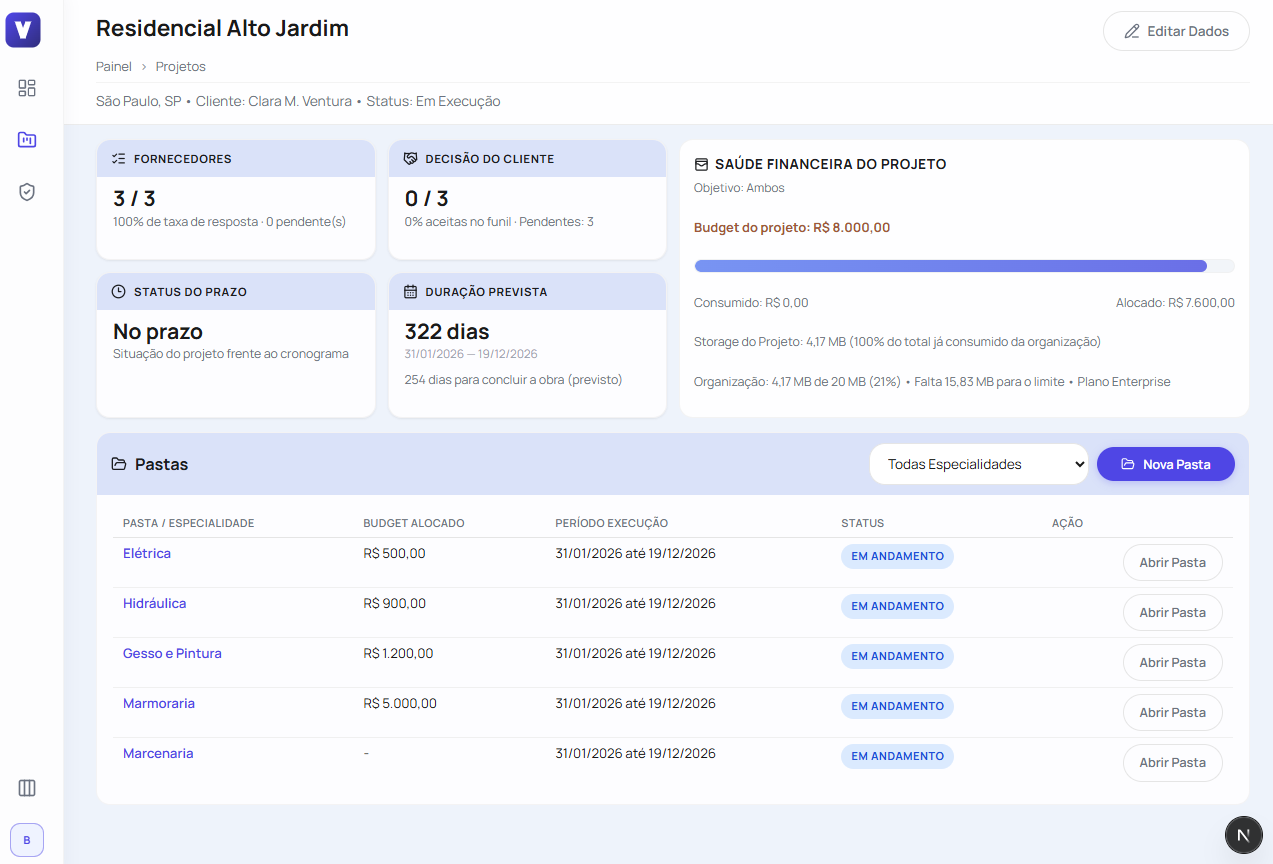Click the clock icon in Status do Prazo

pyautogui.click(x=118, y=292)
